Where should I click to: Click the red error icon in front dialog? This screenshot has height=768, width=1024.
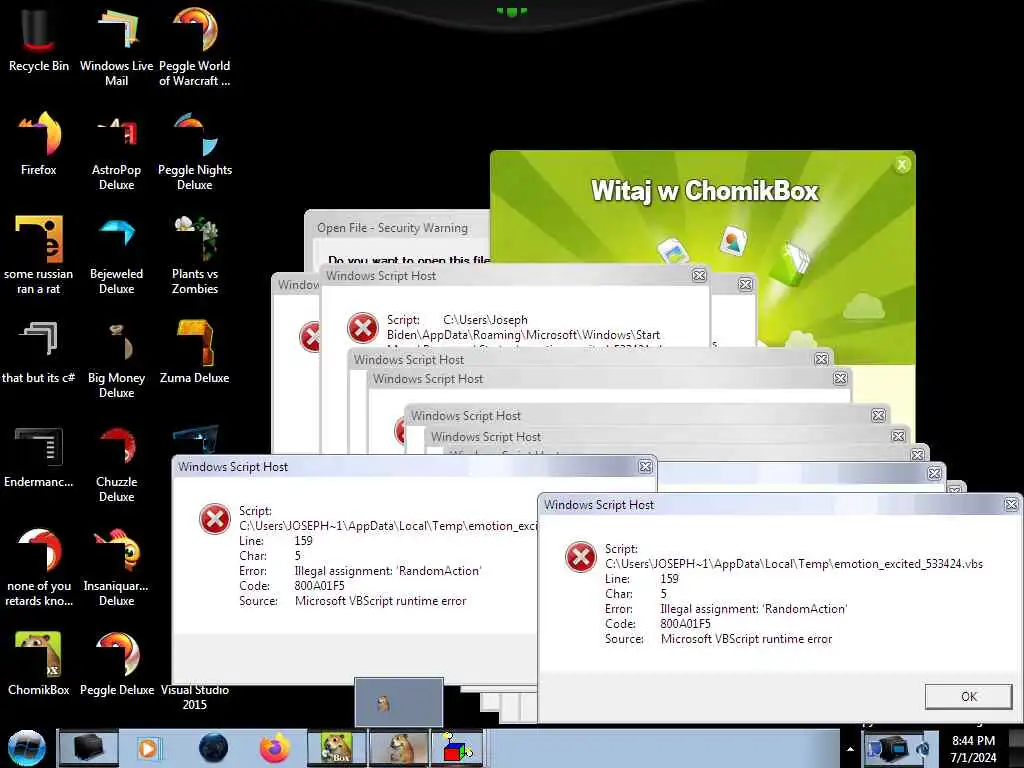pyautogui.click(x=581, y=557)
